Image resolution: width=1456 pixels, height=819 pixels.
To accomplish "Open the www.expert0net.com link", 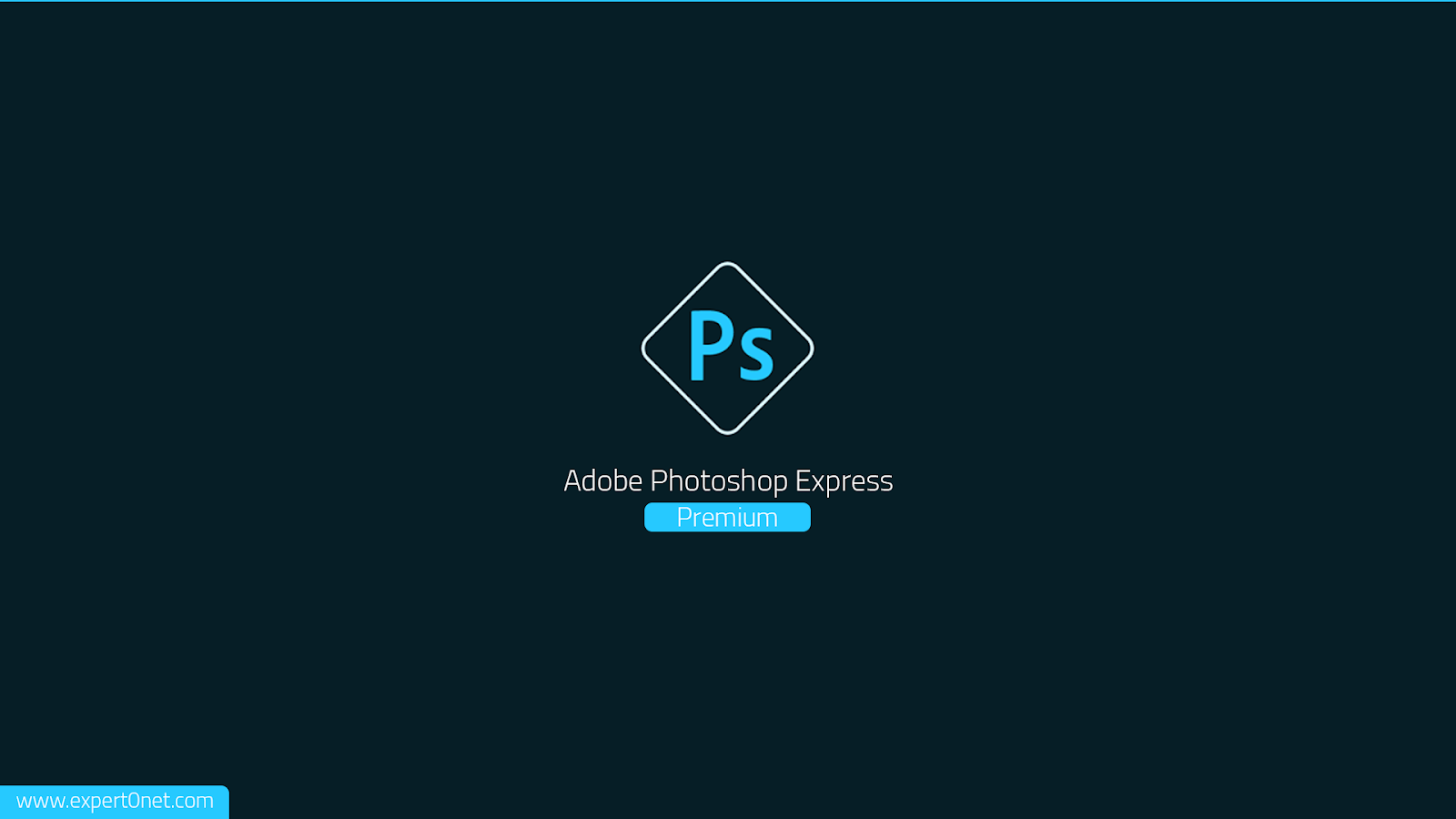I will [115, 801].
